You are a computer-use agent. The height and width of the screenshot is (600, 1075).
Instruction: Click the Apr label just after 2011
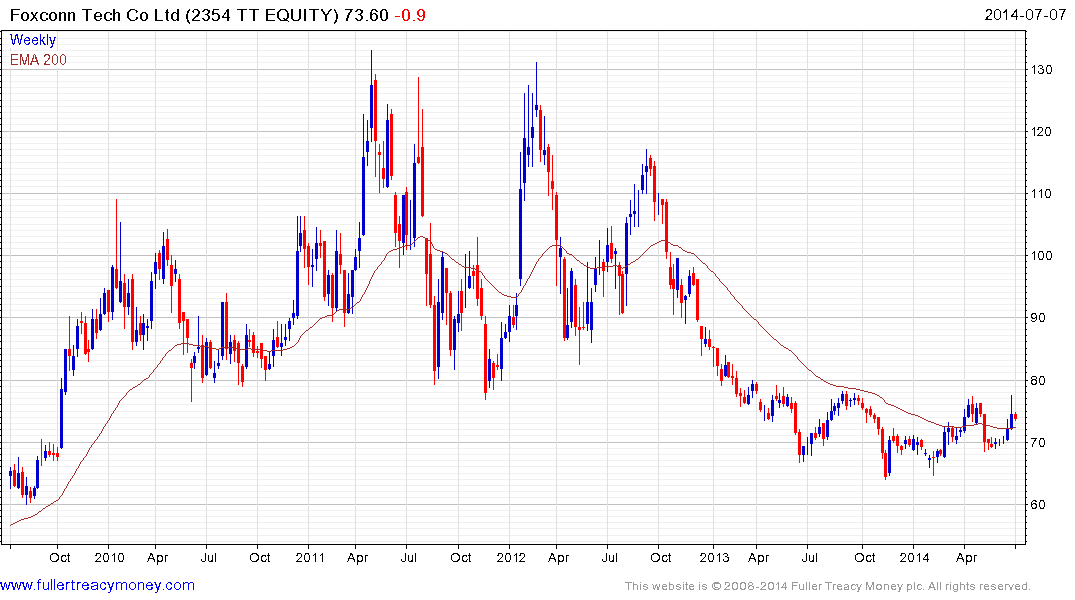pos(357,558)
